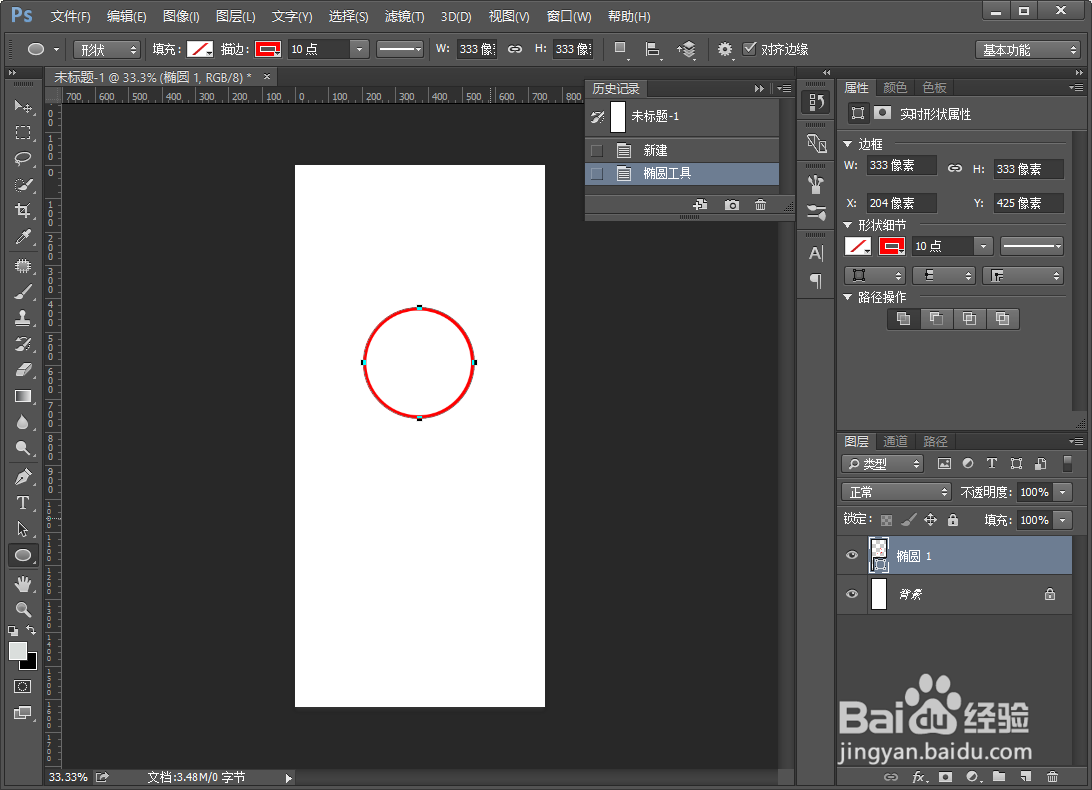Screen dimensions: 1092x790
Task: Create new snapshot in History panel
Action: coord(731,205)
